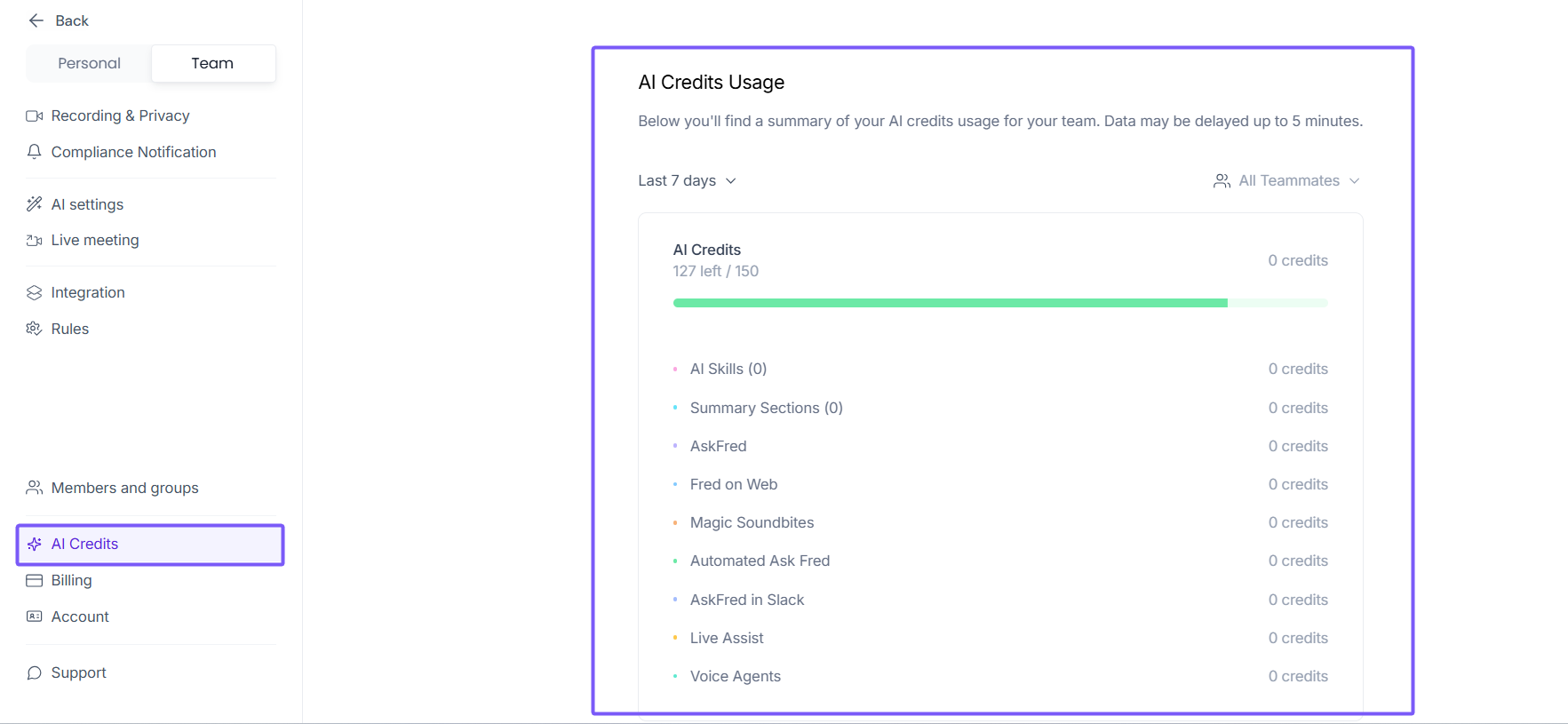The image size is (1568, 724).
Task: Switch to the Personal tab
Action: (x=89, y=64)
